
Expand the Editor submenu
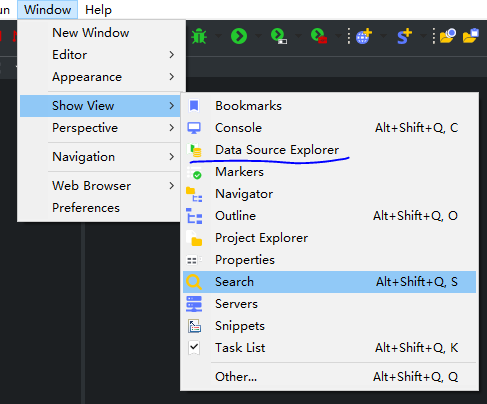pyautogui.click(x=101, y=55)
